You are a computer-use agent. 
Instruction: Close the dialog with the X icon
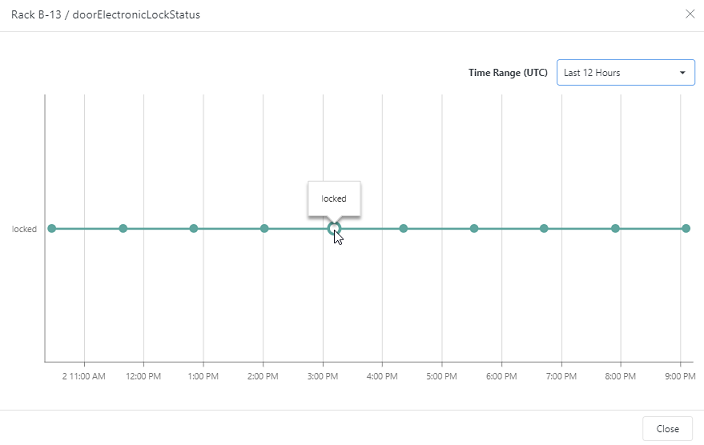690,14
